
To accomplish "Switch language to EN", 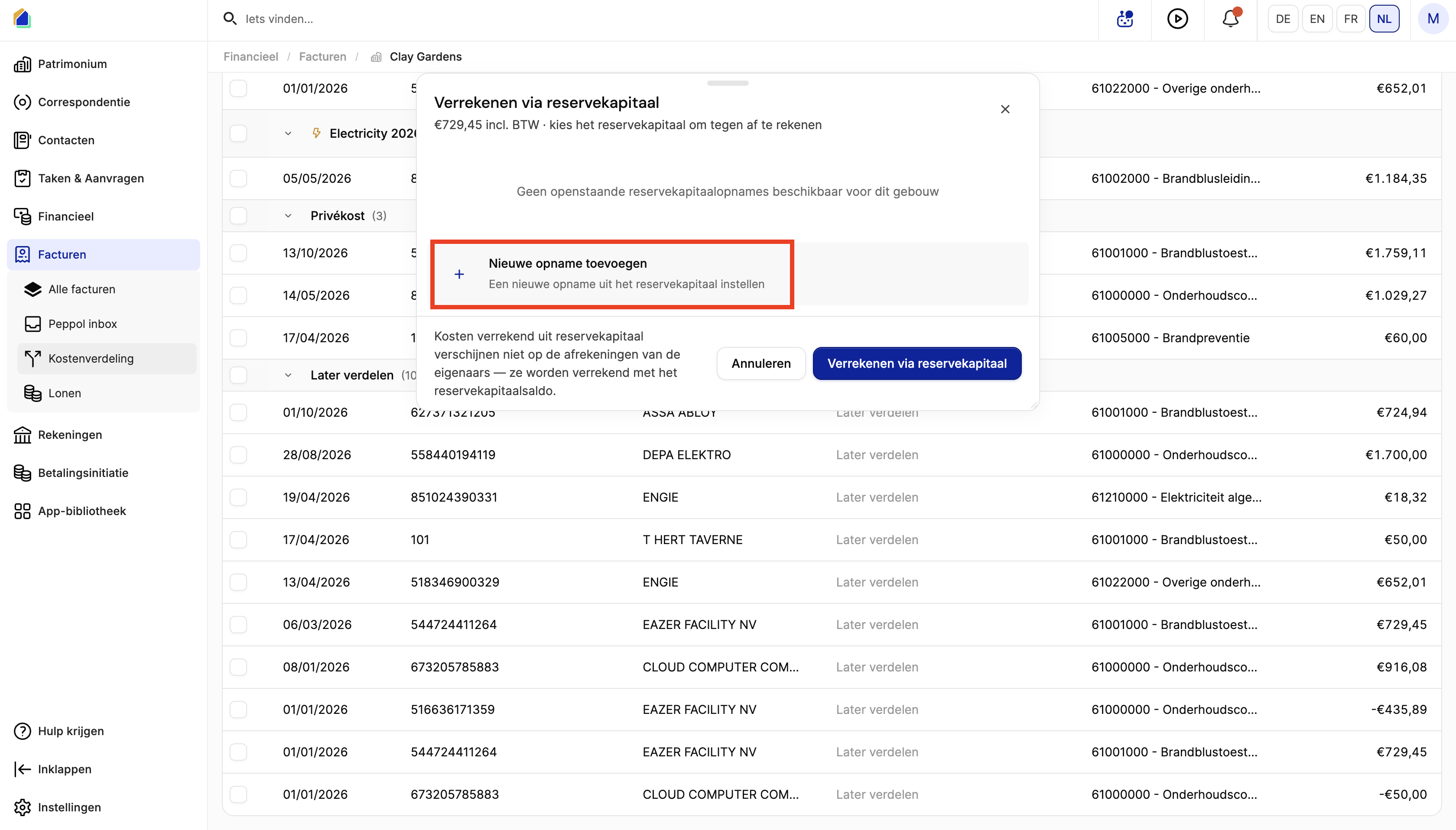I will tap(1317, 19).
